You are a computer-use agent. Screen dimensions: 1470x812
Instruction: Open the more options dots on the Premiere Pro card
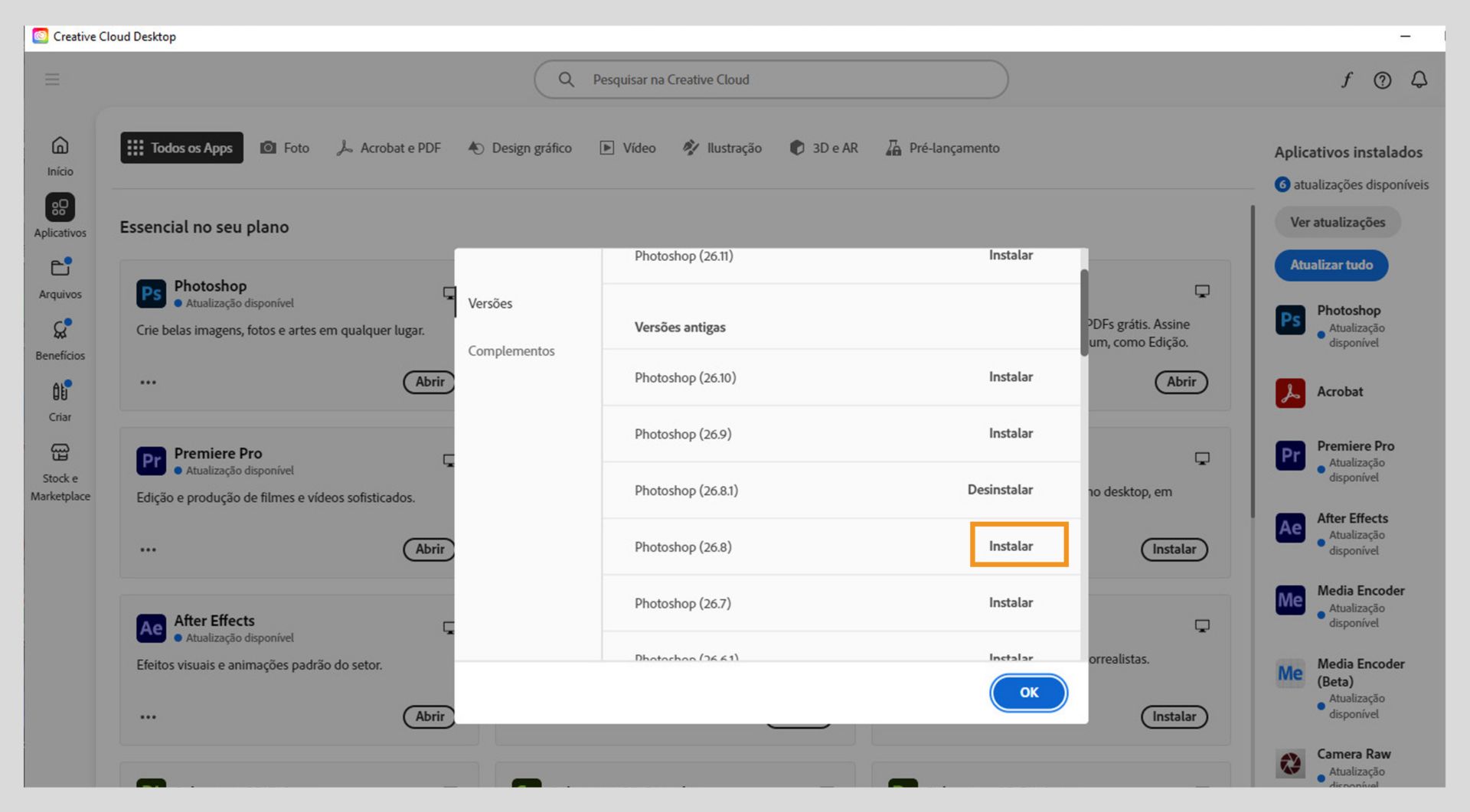[148, 549]
